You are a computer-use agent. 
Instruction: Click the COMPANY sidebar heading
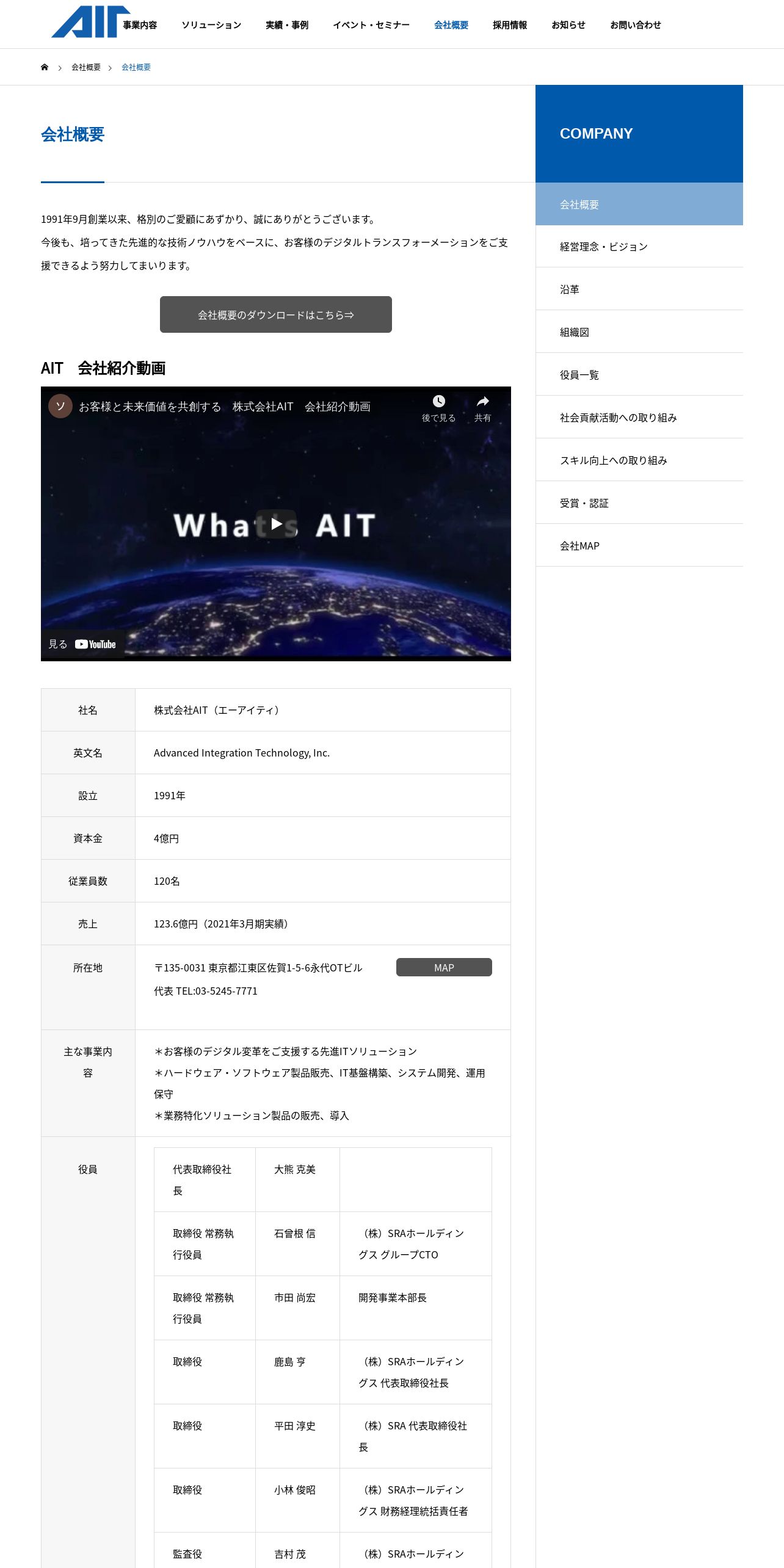597,134
